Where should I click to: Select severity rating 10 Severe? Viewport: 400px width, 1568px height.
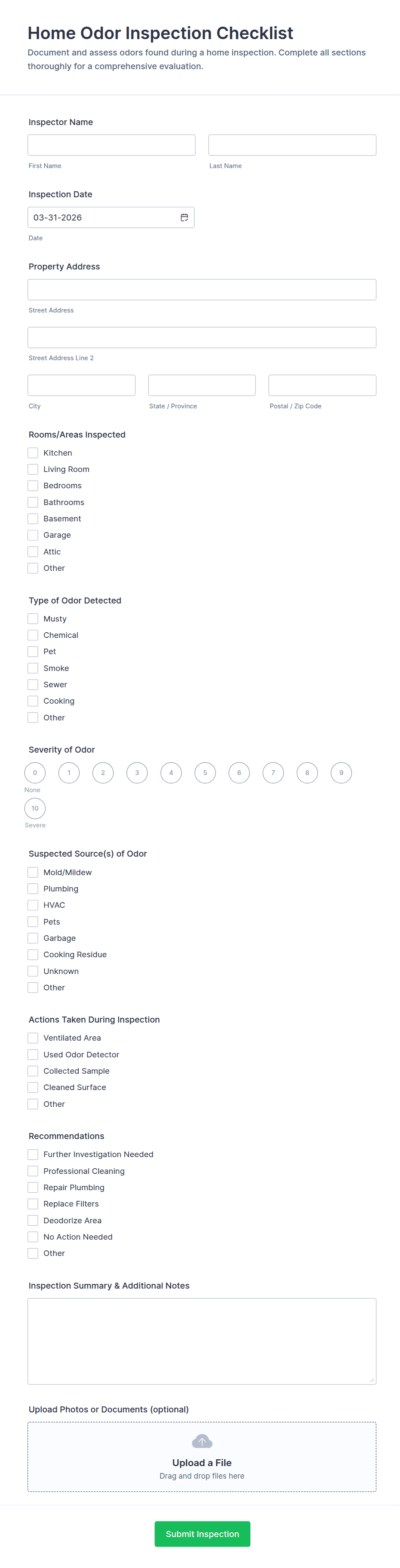tap(35, 808)
